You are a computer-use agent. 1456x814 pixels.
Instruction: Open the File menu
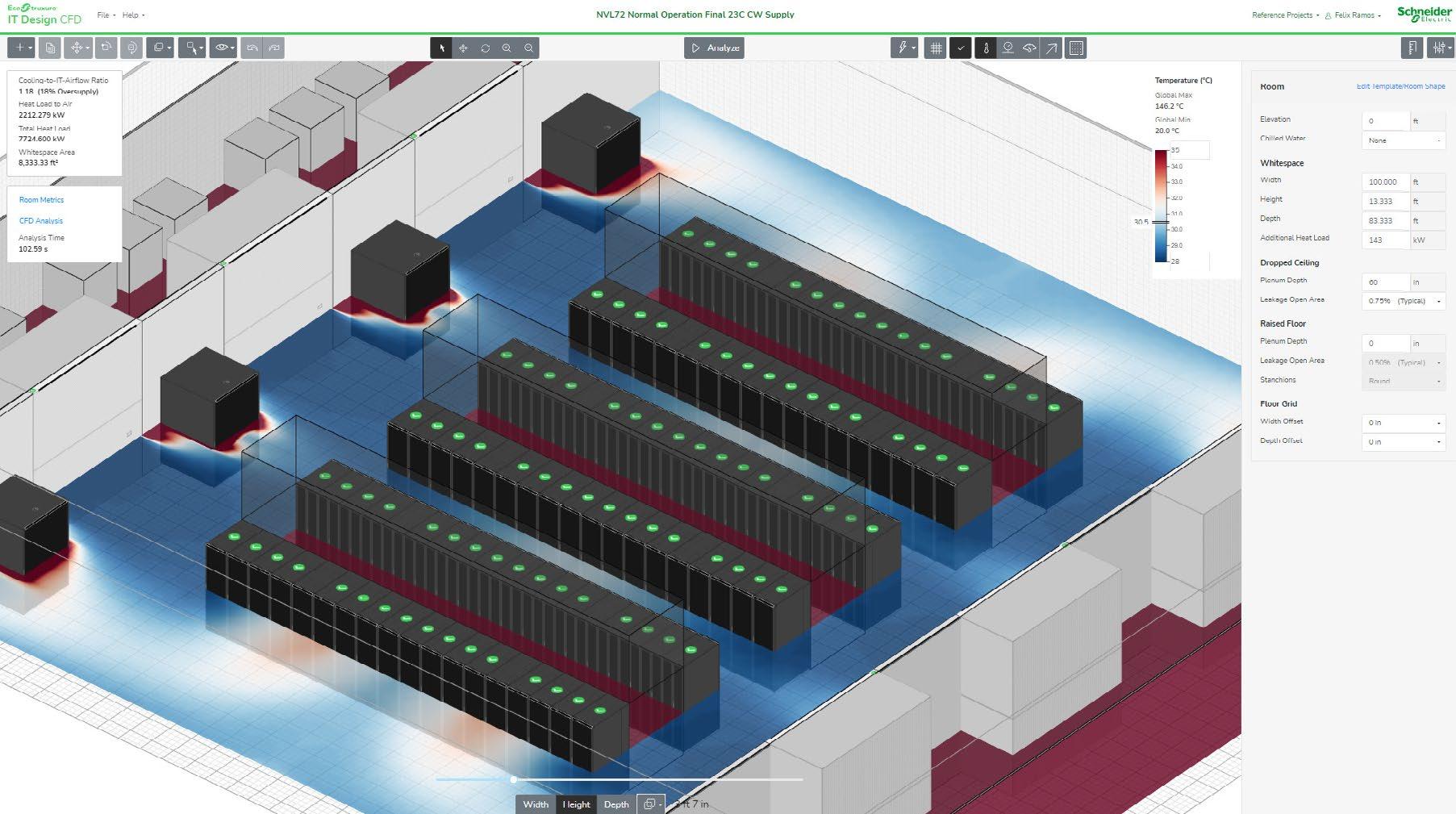click(106, 15)
